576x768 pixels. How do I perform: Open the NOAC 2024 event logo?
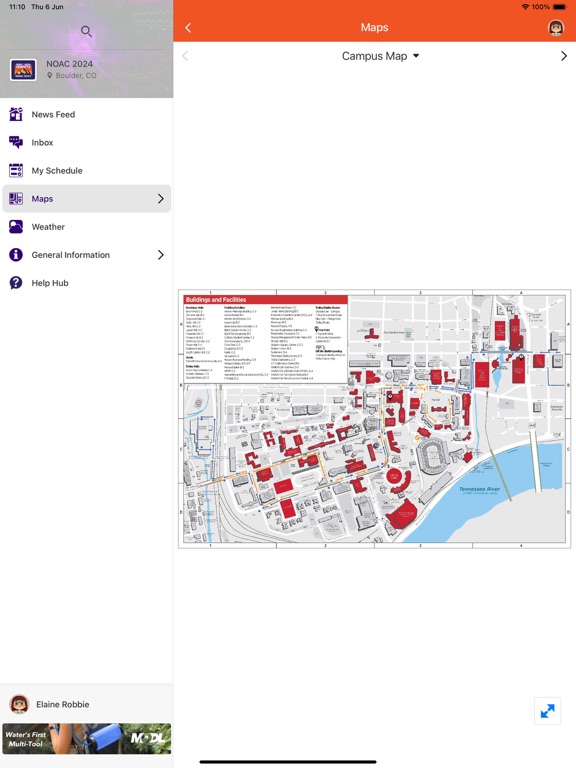click(x=23, y=70)
